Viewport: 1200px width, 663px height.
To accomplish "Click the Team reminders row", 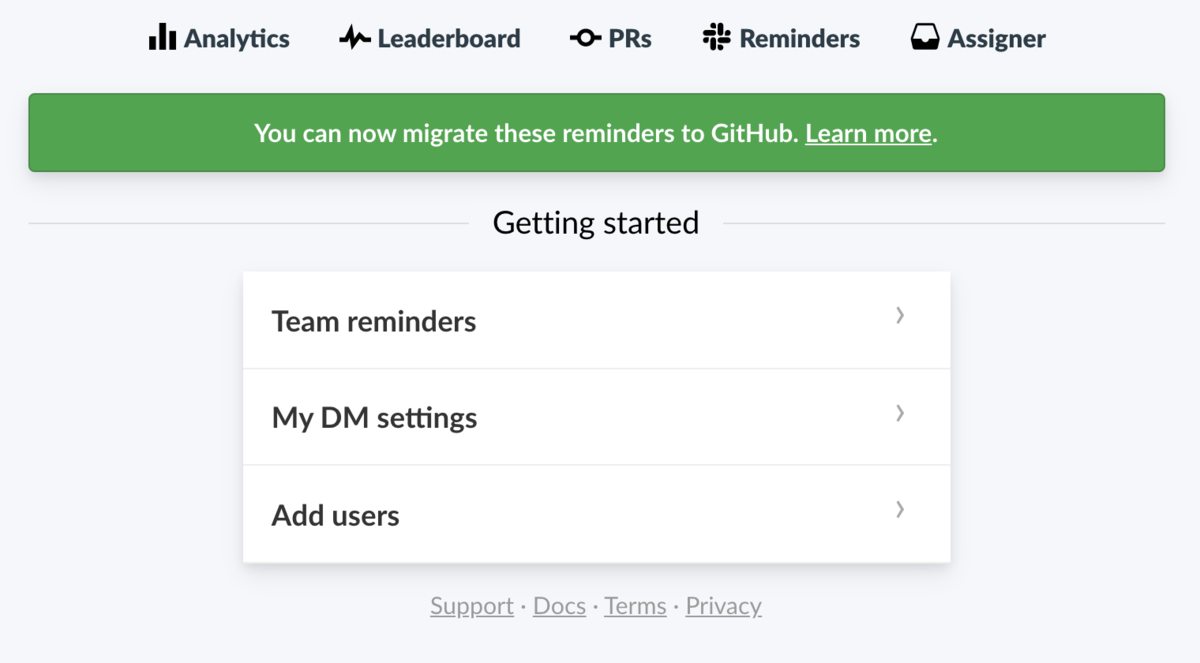I will click(x=596, y=319).
